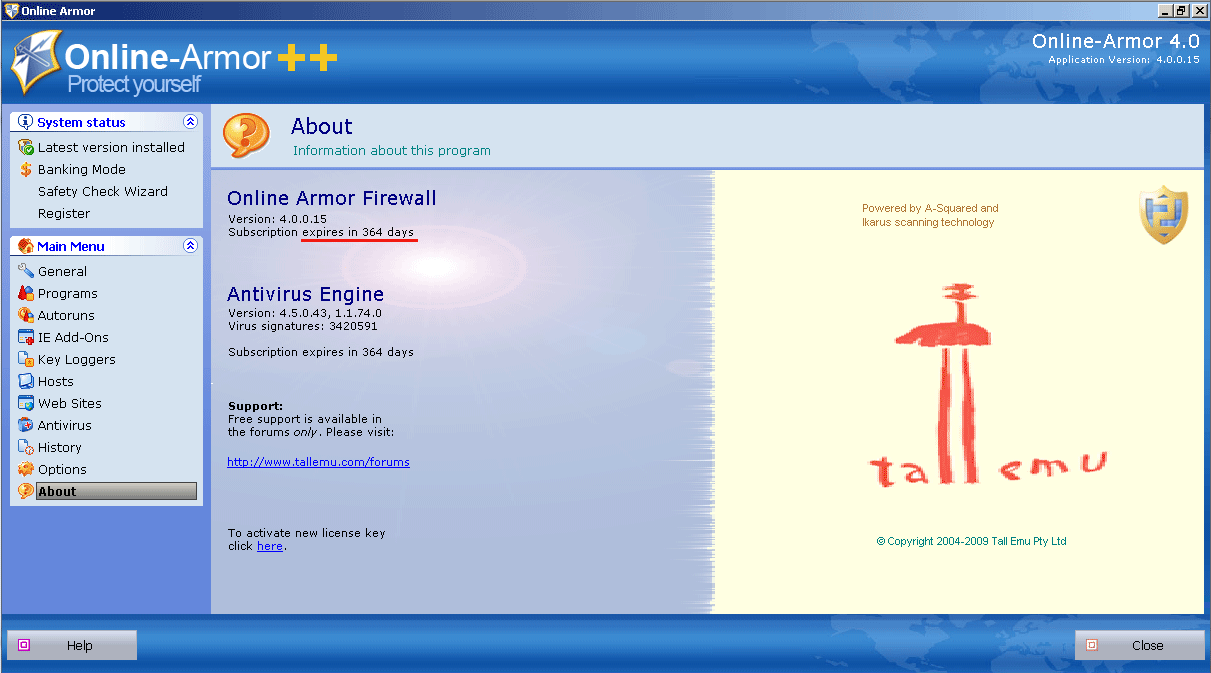The width and height of the screenshot is (1211, 673).
Task: Click the gold shield emblem icon
Action: [x=1163, y=215]
